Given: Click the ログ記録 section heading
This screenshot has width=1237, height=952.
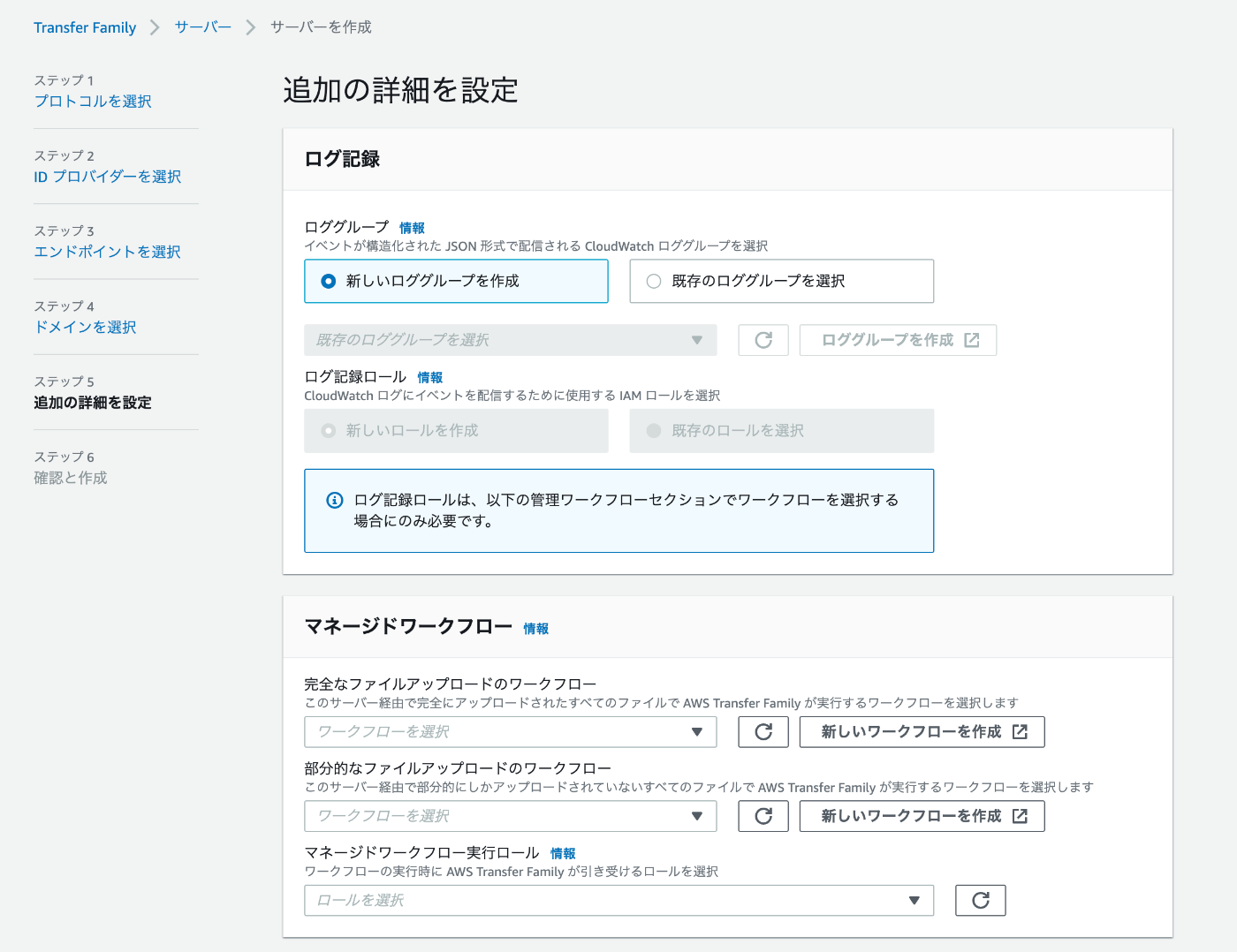Looking at the screenshot, I should [x=342, y=159].
